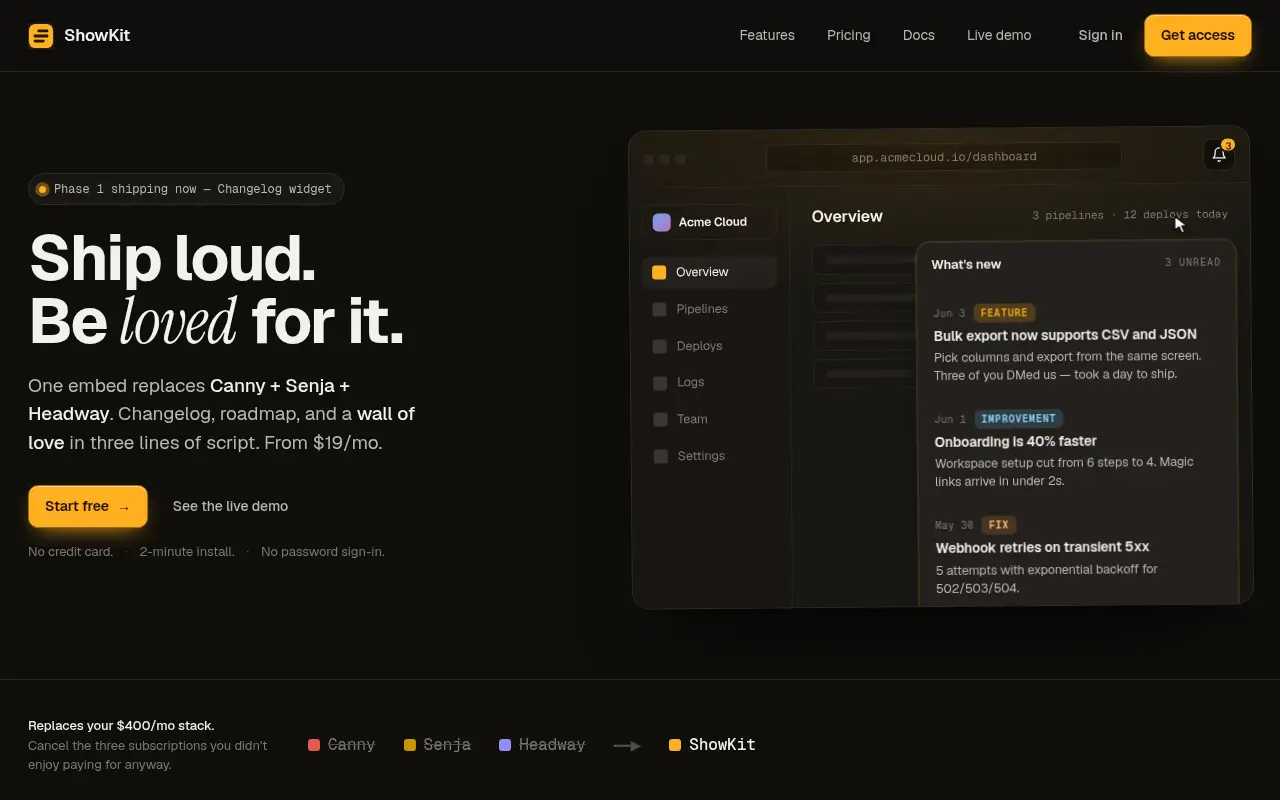Click the struck-through Canny label
This screenshot has width=1280, height=800.
[x=351, y=745]
